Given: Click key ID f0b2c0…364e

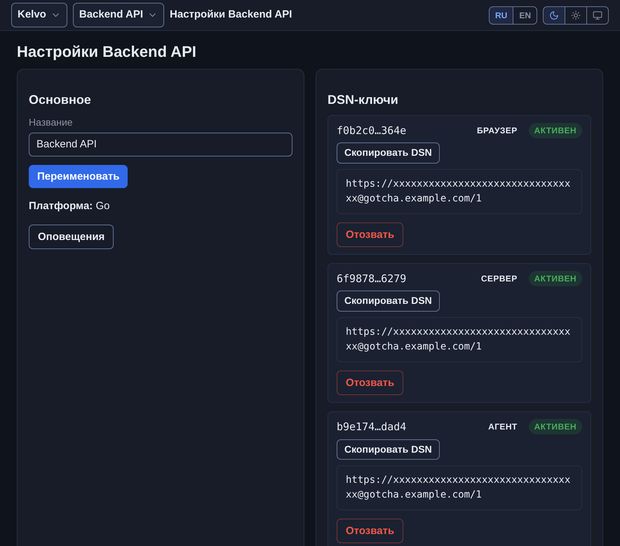Looking at the screenshot, I should [371, 130].
